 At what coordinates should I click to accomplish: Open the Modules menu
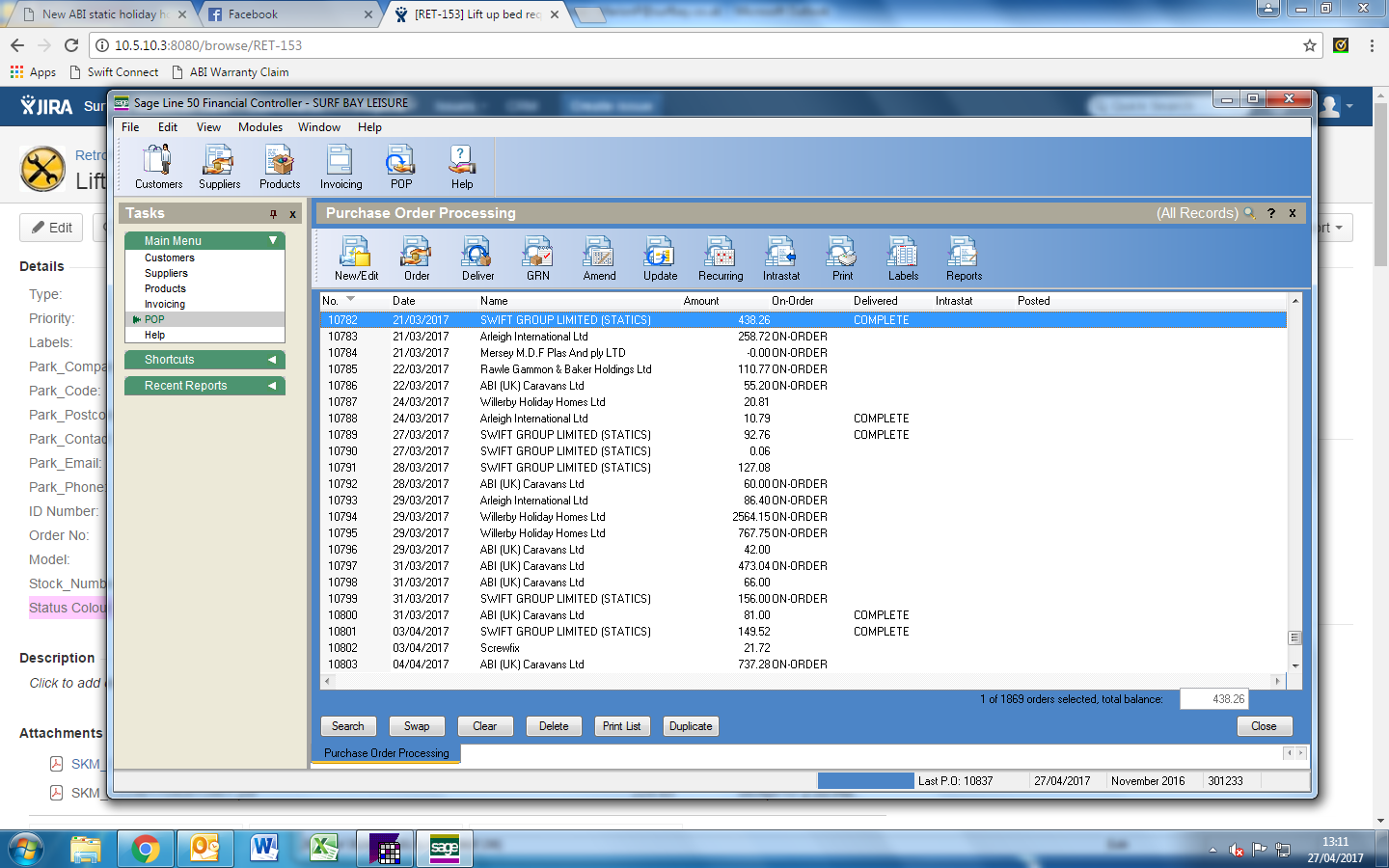pyautogui.click(x=260, y=127)
